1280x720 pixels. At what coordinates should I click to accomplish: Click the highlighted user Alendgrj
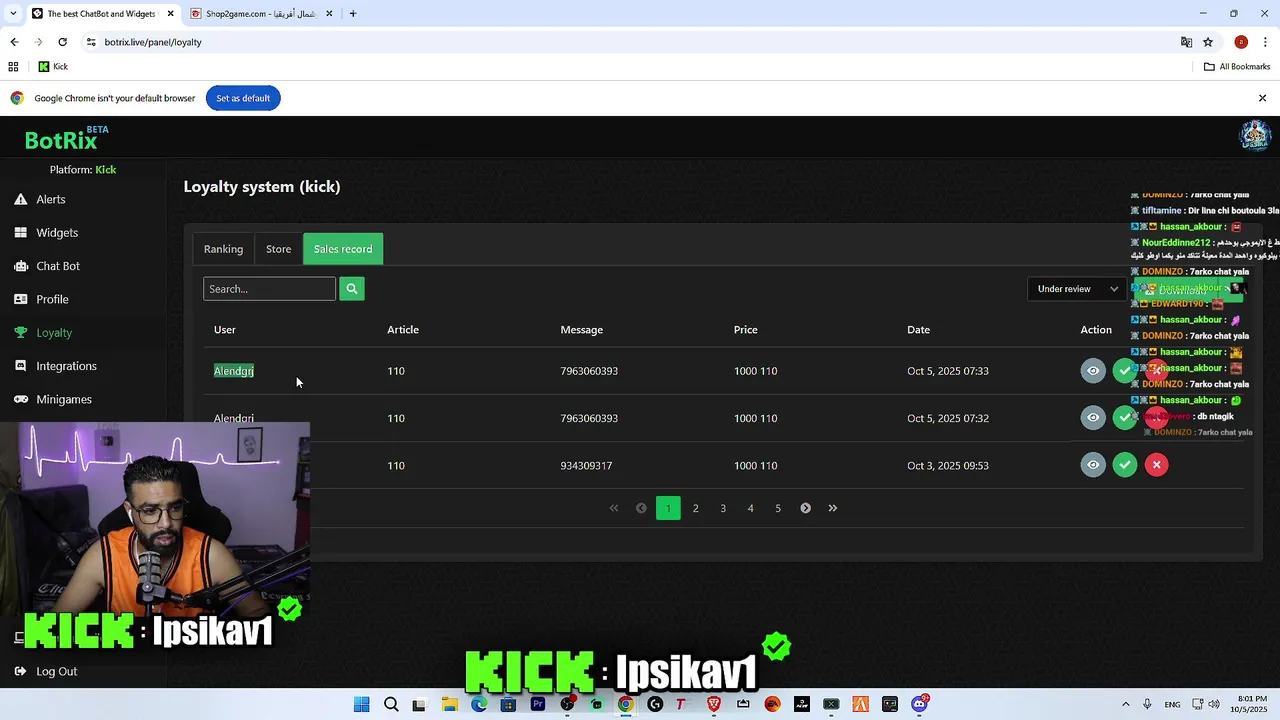[x=233, y=371]
